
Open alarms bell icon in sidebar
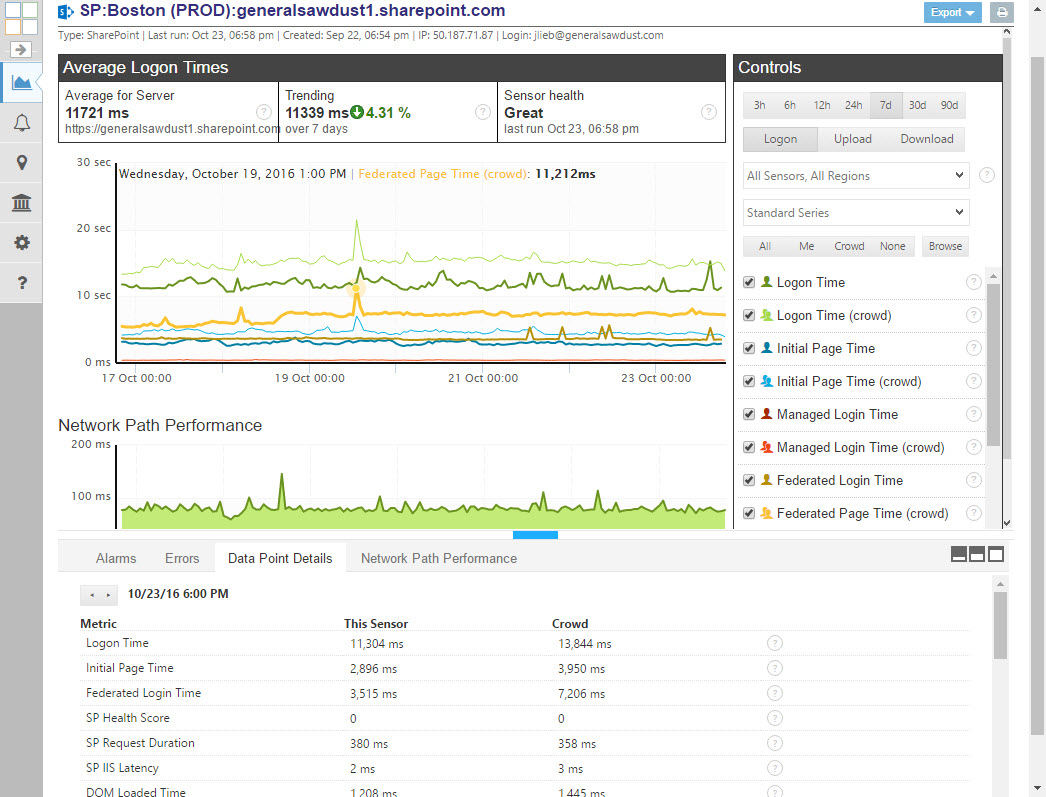21,123
